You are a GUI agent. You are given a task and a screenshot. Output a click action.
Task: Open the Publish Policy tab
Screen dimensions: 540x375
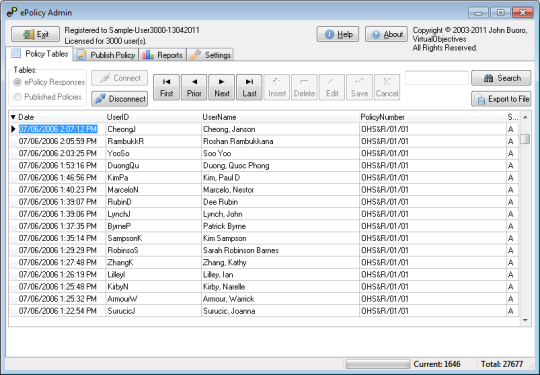(x=106, y=55)
